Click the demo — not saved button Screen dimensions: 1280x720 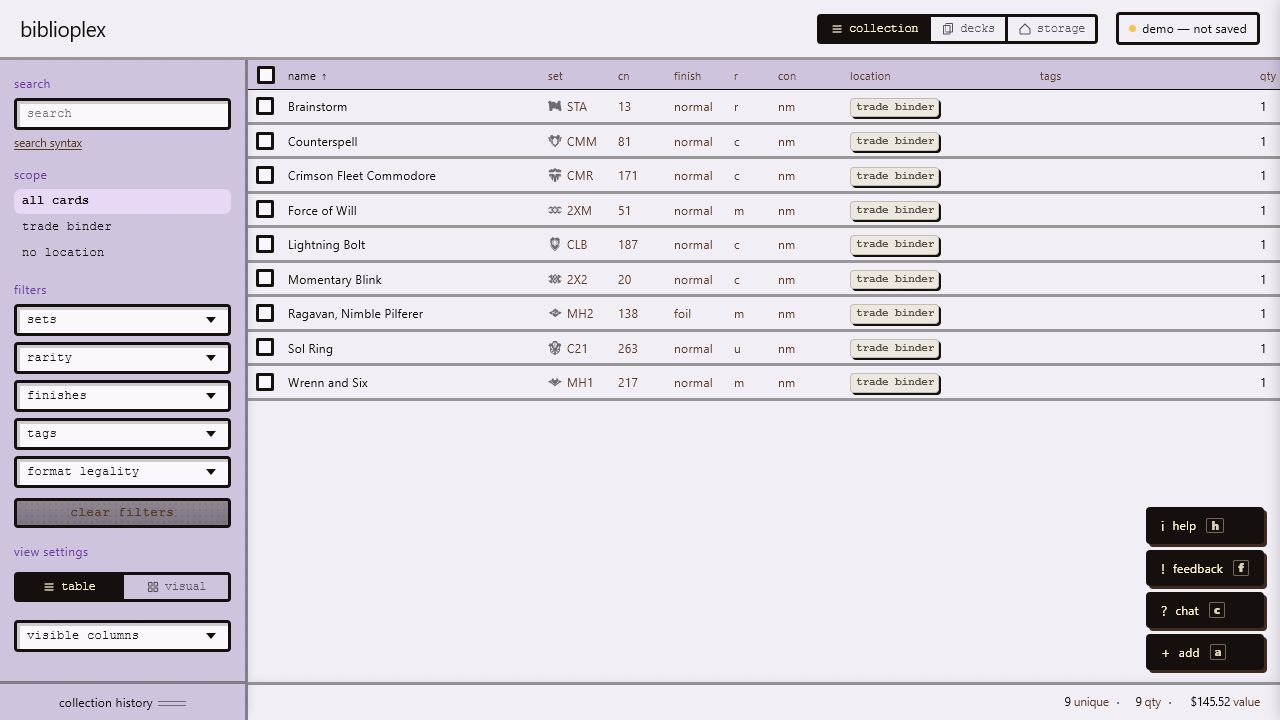[x=1188, y=29]
